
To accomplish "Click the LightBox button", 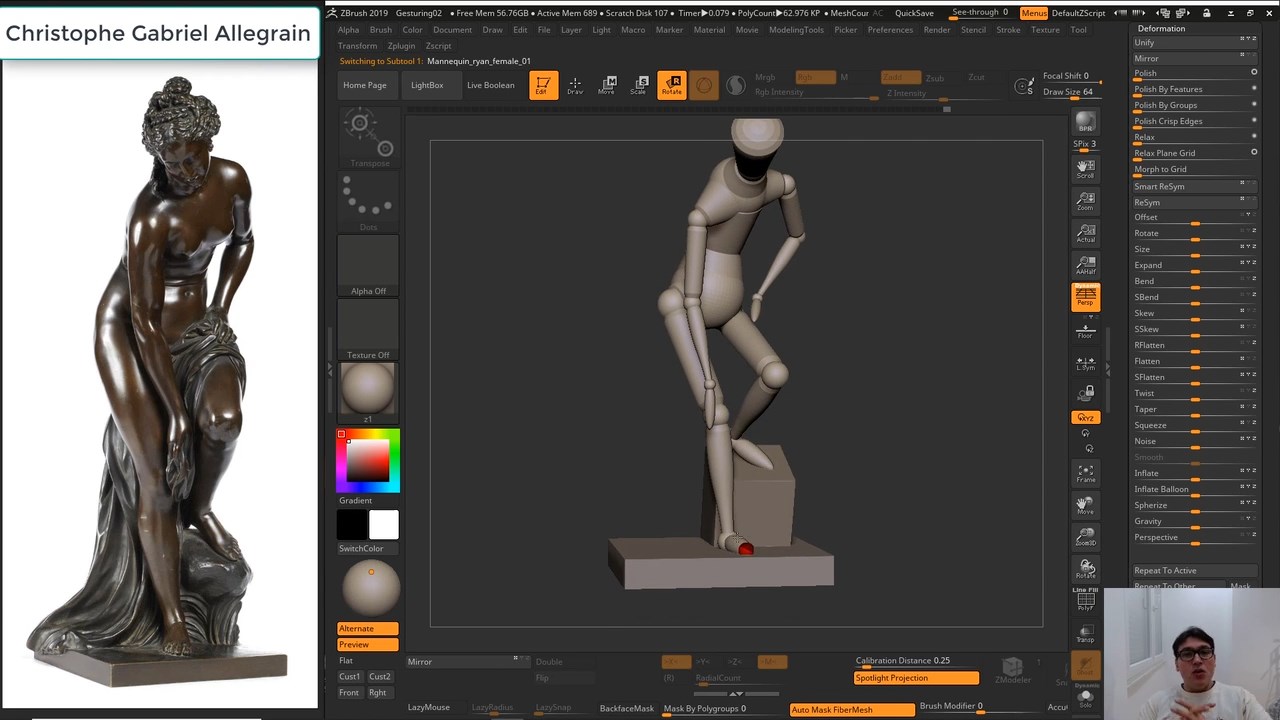I will pyautogui.click(x=427, y=85).
